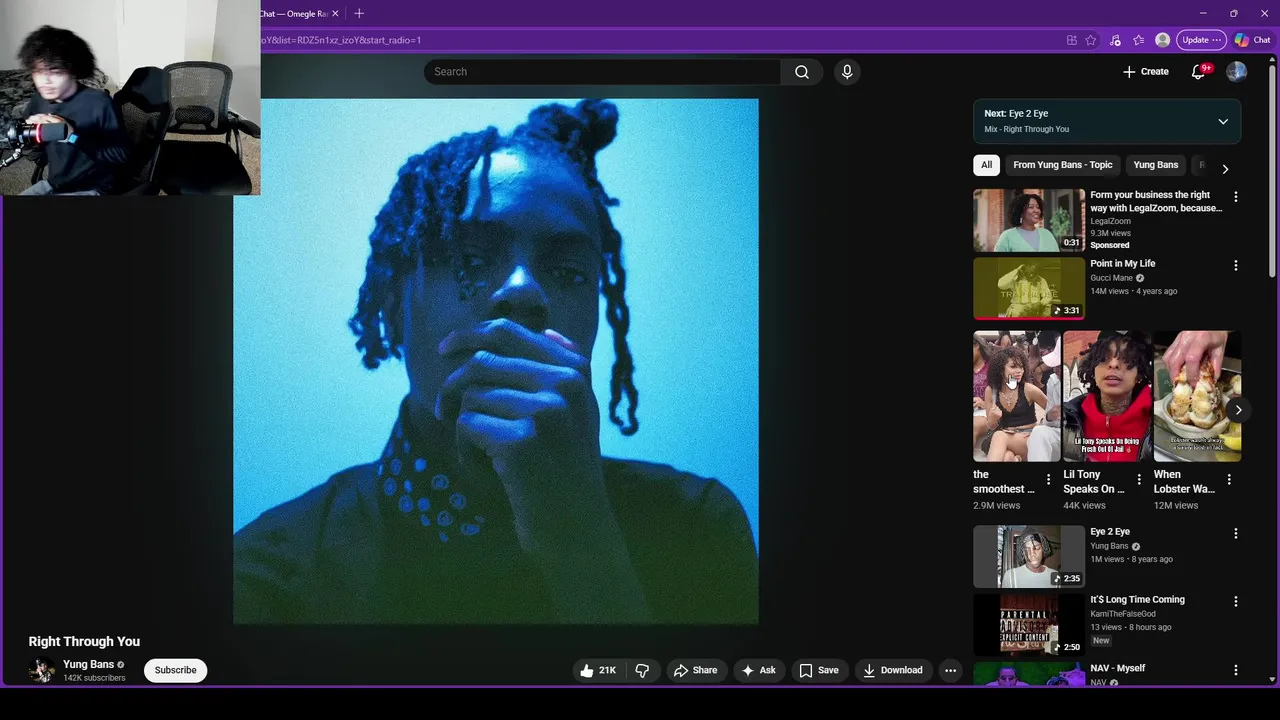
Task: Open the Create menu
Action: pos(1145,72)
